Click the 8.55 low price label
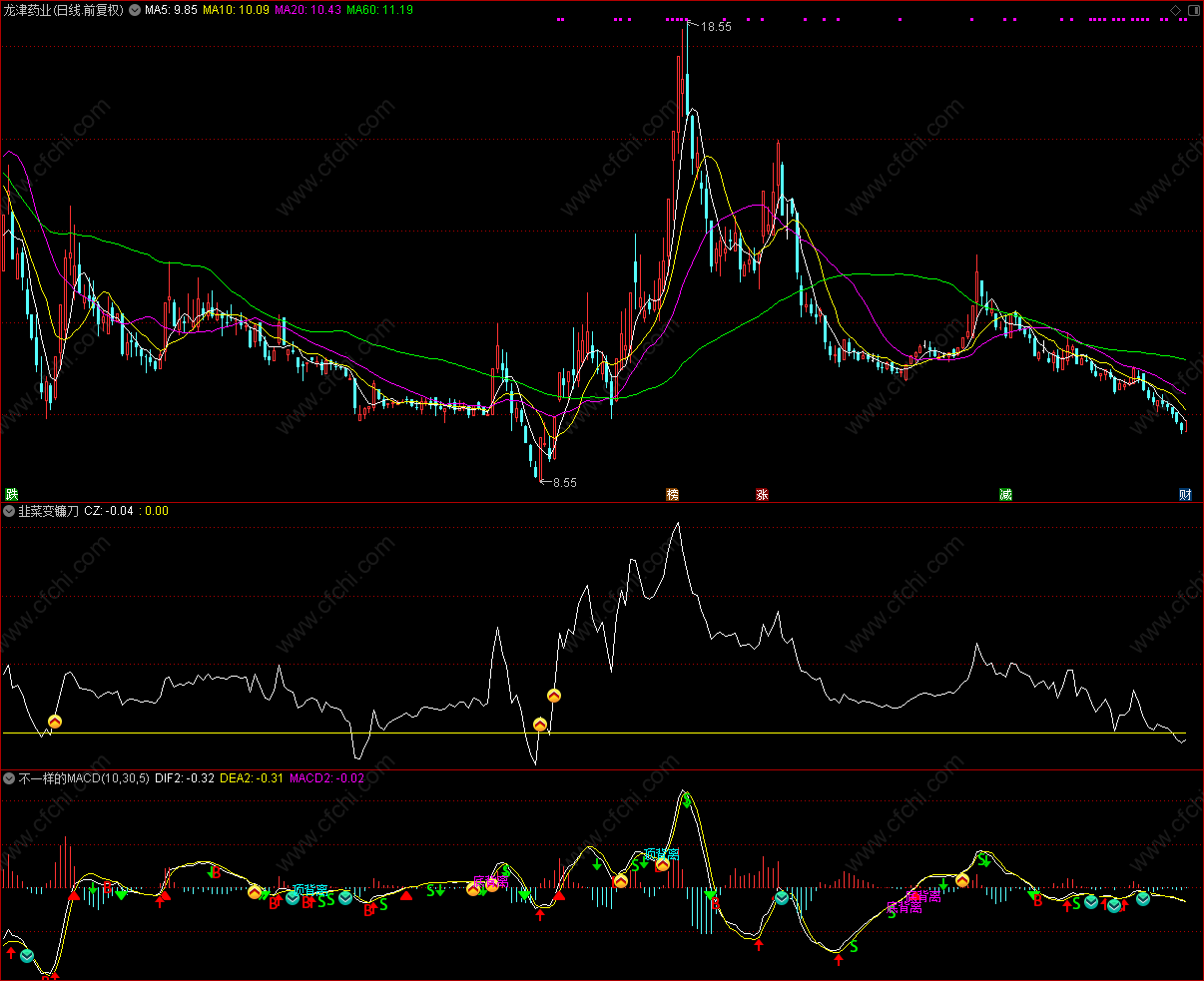 [564, 482]
